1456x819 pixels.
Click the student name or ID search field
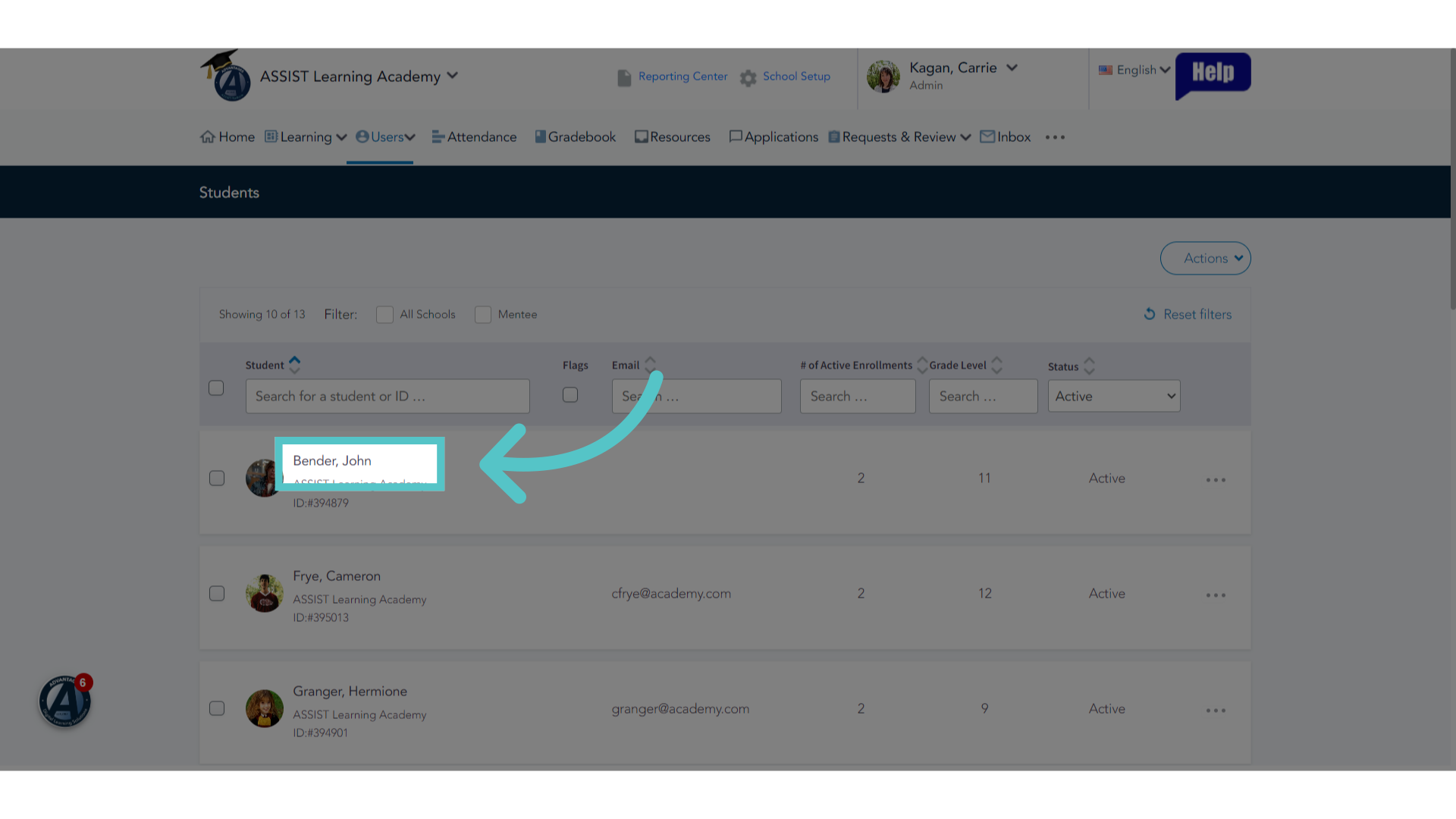tap(388, 396)
